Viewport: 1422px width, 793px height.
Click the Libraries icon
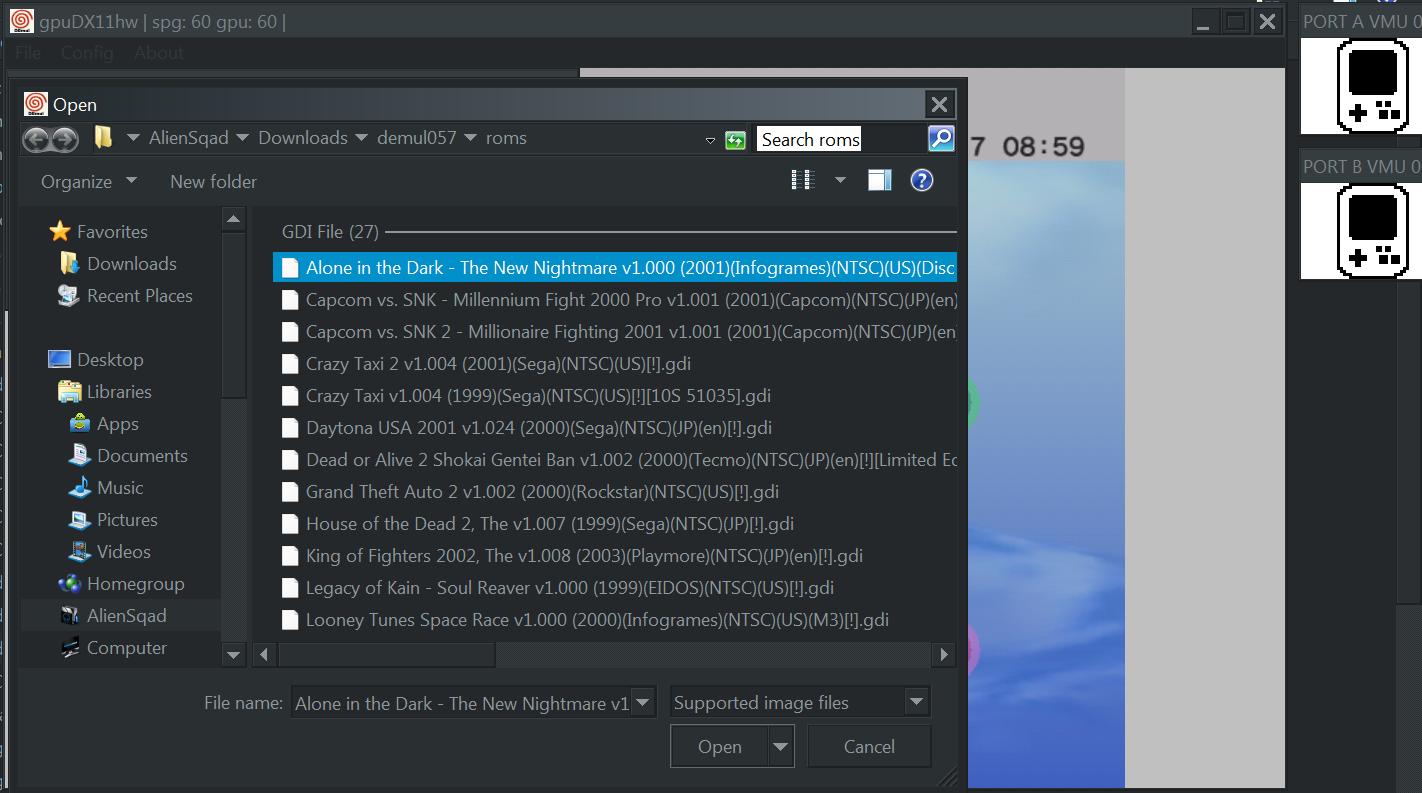click(69, 391)
